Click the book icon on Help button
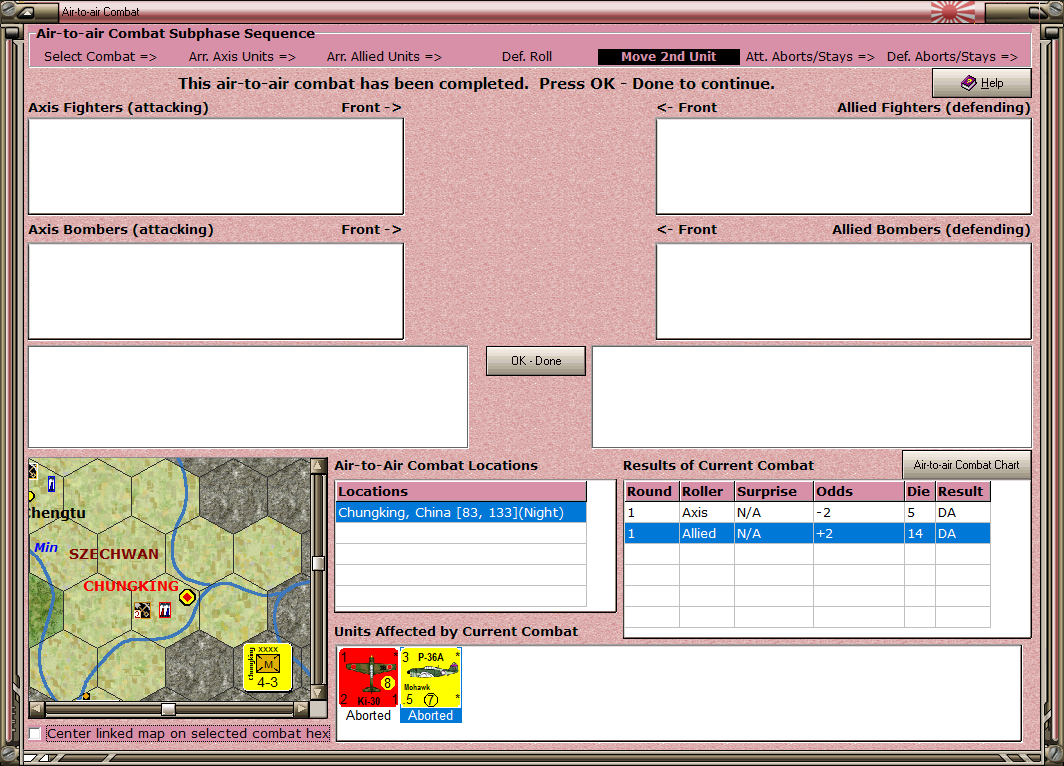This screenshot has height=766, width=1064. [x=968, y=83]
